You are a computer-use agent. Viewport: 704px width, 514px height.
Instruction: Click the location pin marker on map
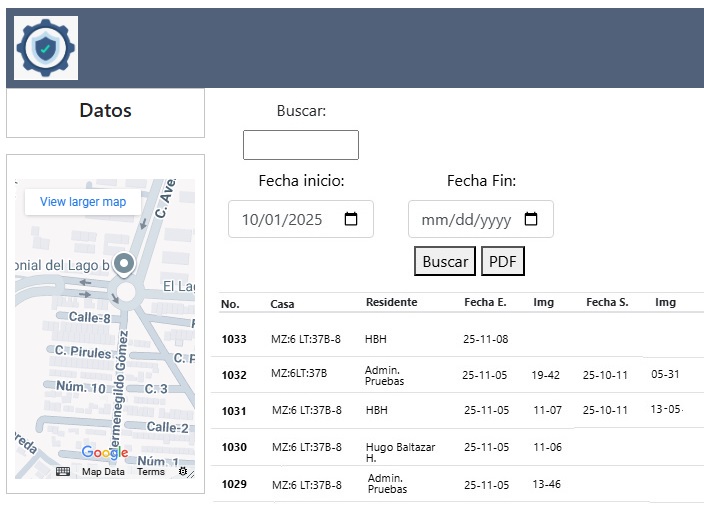[124, 264]
